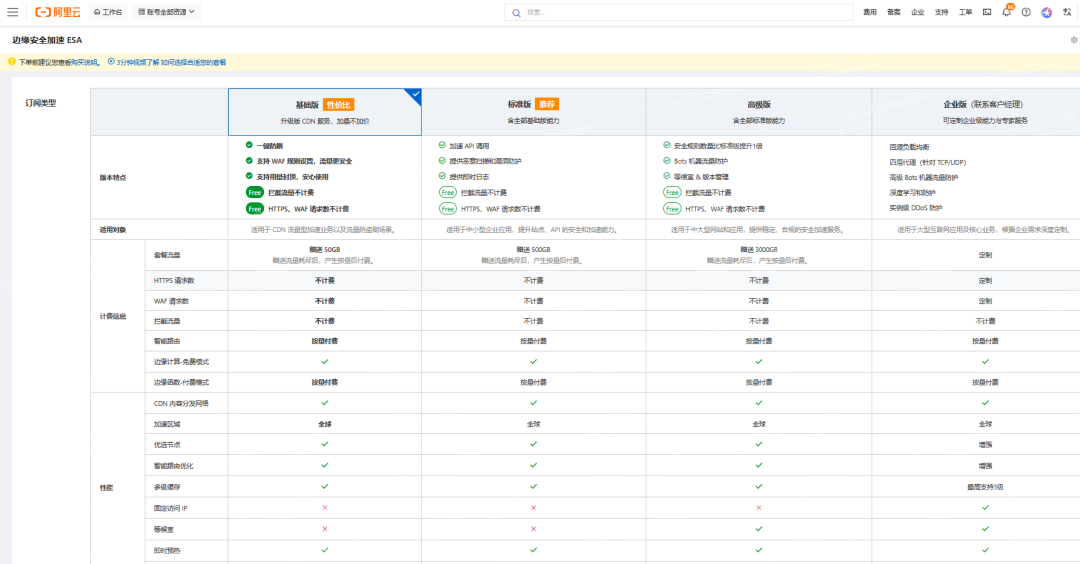Open the page settings gear icon
Image resolution: width=1080 pixels, height=564 pixels.
click(x=1074, y=40)
